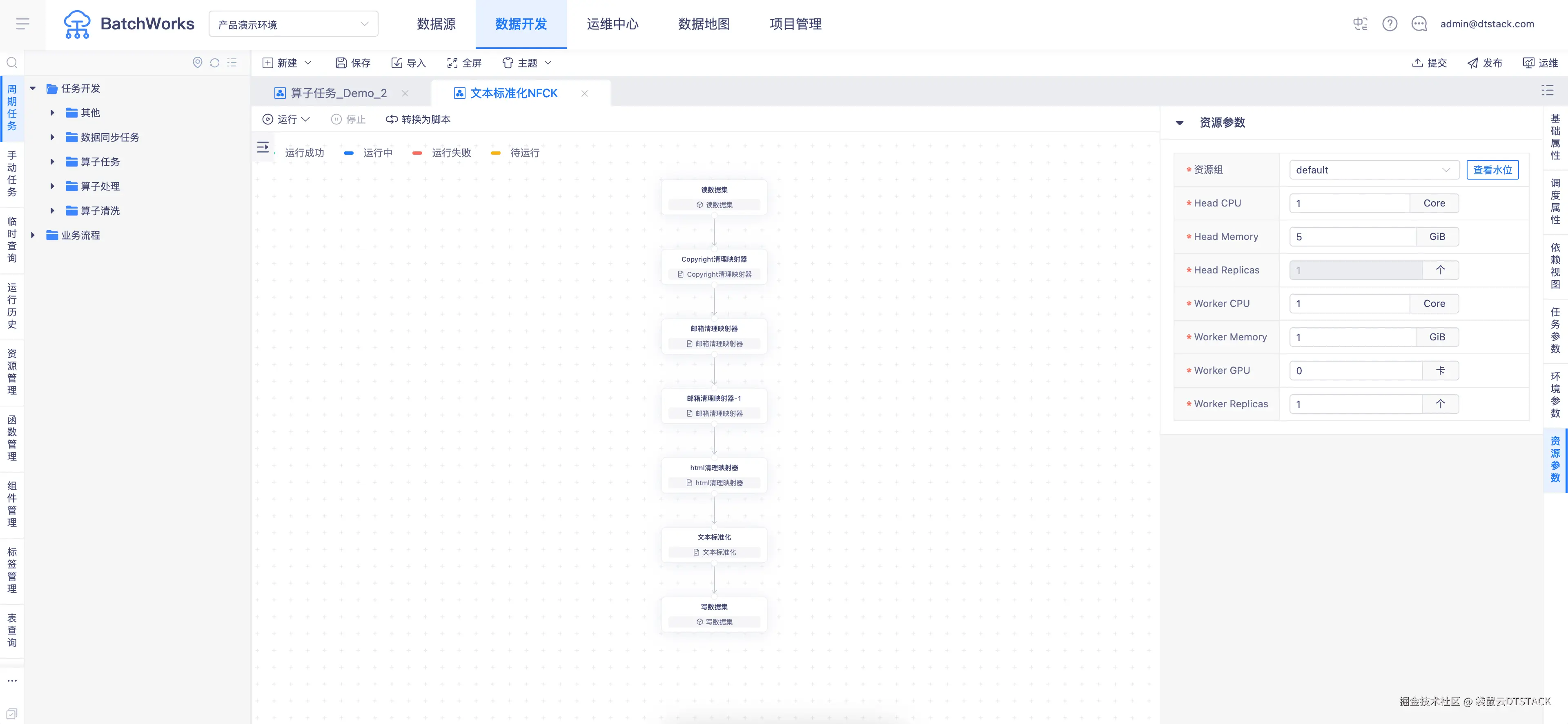This screenshot has height=724, width=1568.
Task: Toggle the canvas legend collapse icon
Action: tap(263, 147)
